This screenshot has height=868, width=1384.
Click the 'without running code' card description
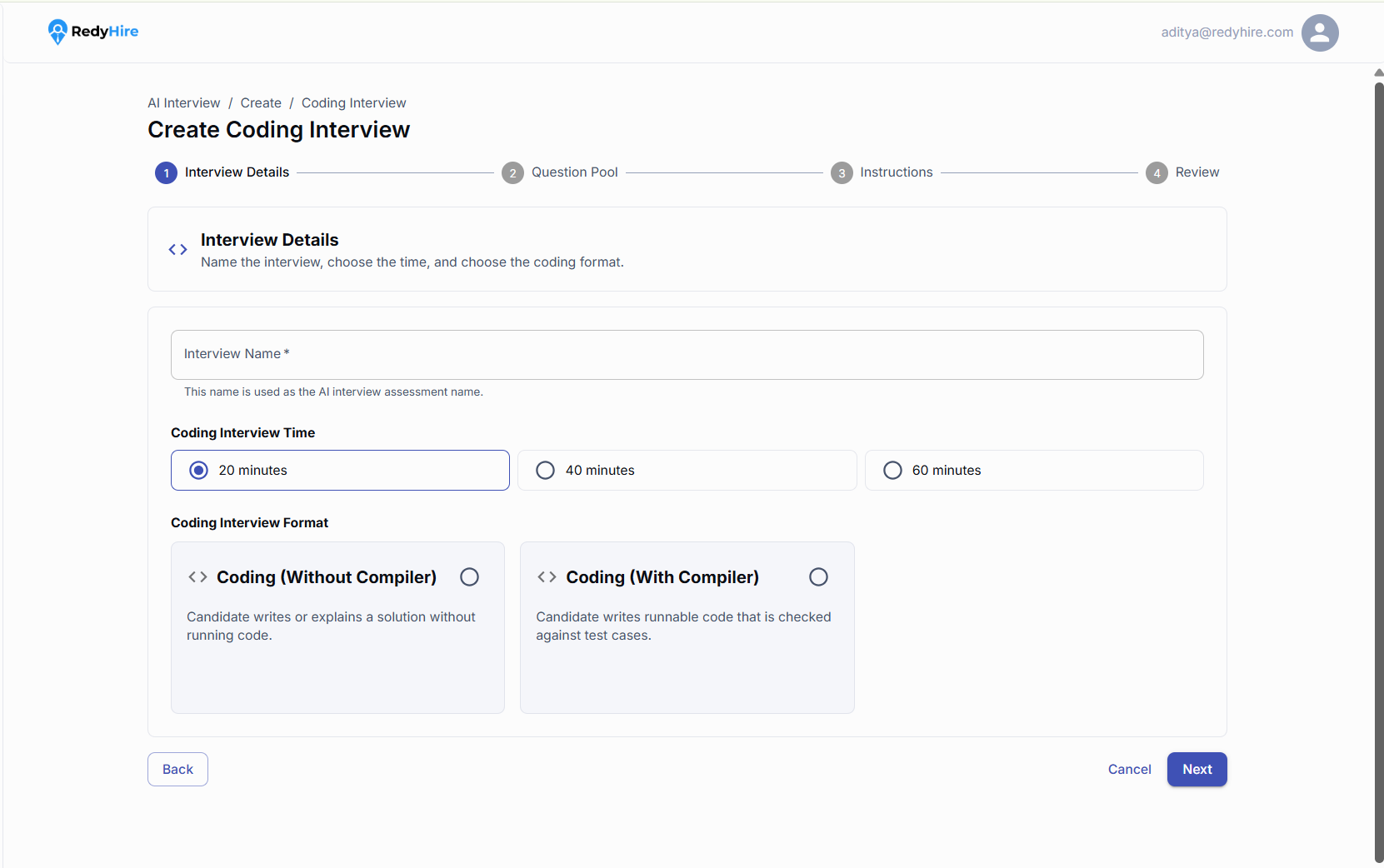(331, 626)
